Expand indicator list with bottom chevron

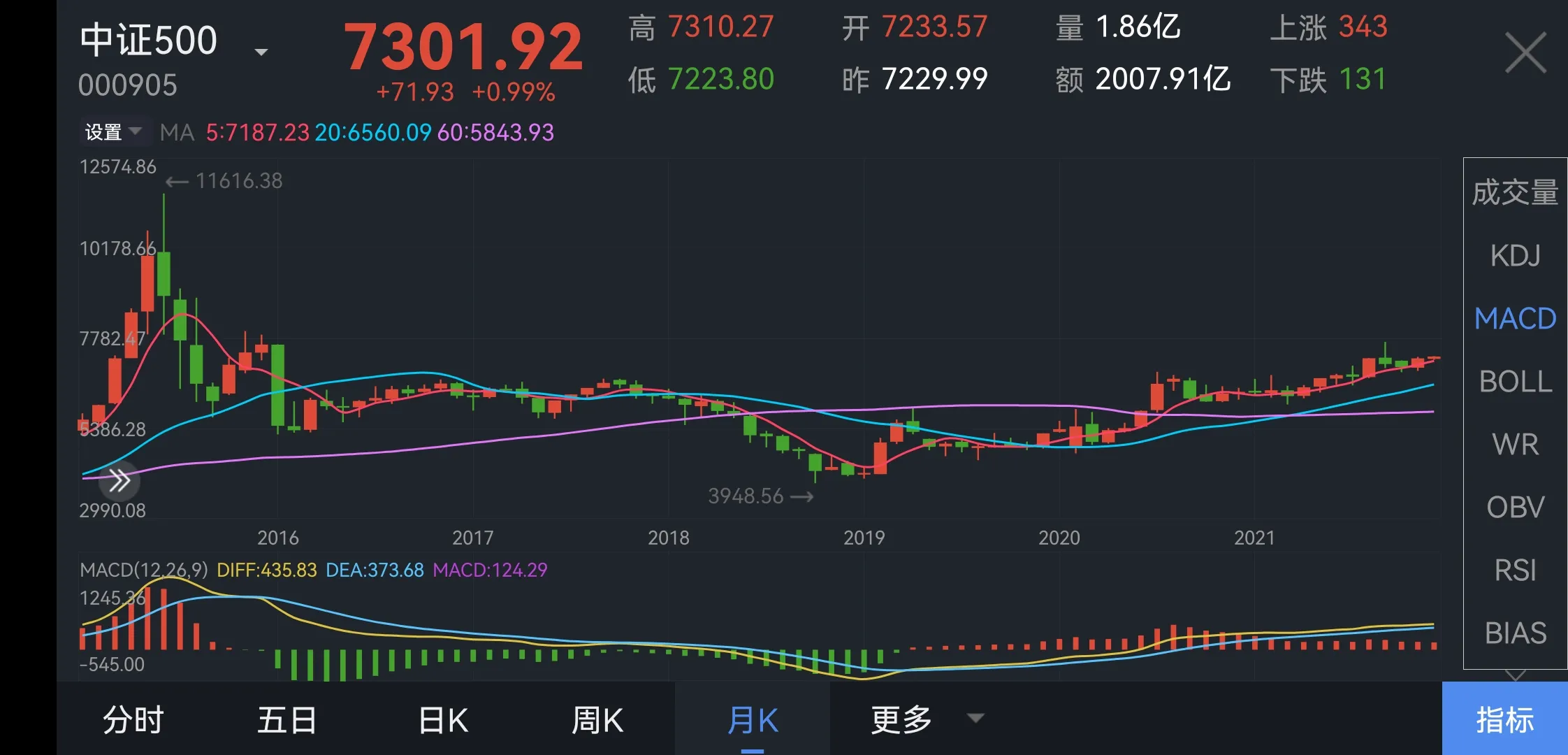1515,675
